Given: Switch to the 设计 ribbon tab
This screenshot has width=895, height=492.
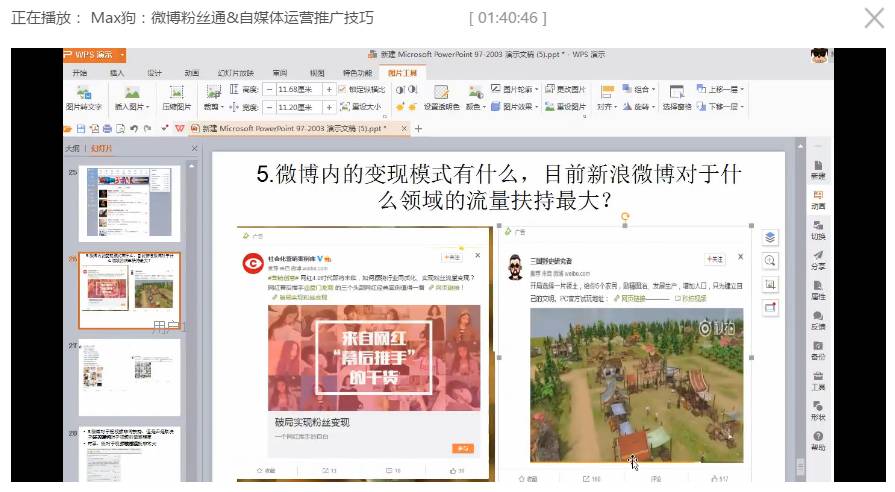Looking at the screenshot, I should [154, 73].
